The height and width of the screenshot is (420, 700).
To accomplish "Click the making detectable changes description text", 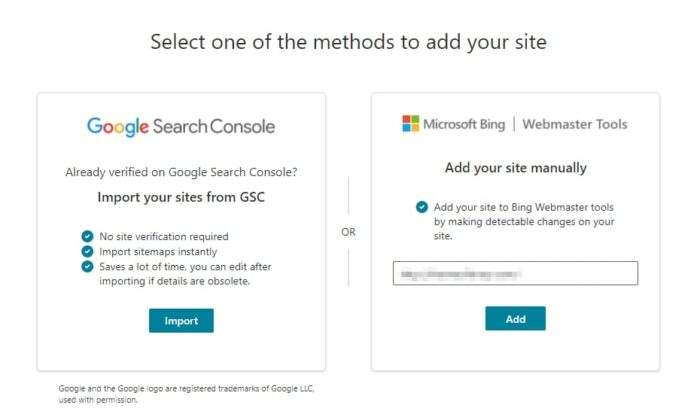I will tap(524, 221).
